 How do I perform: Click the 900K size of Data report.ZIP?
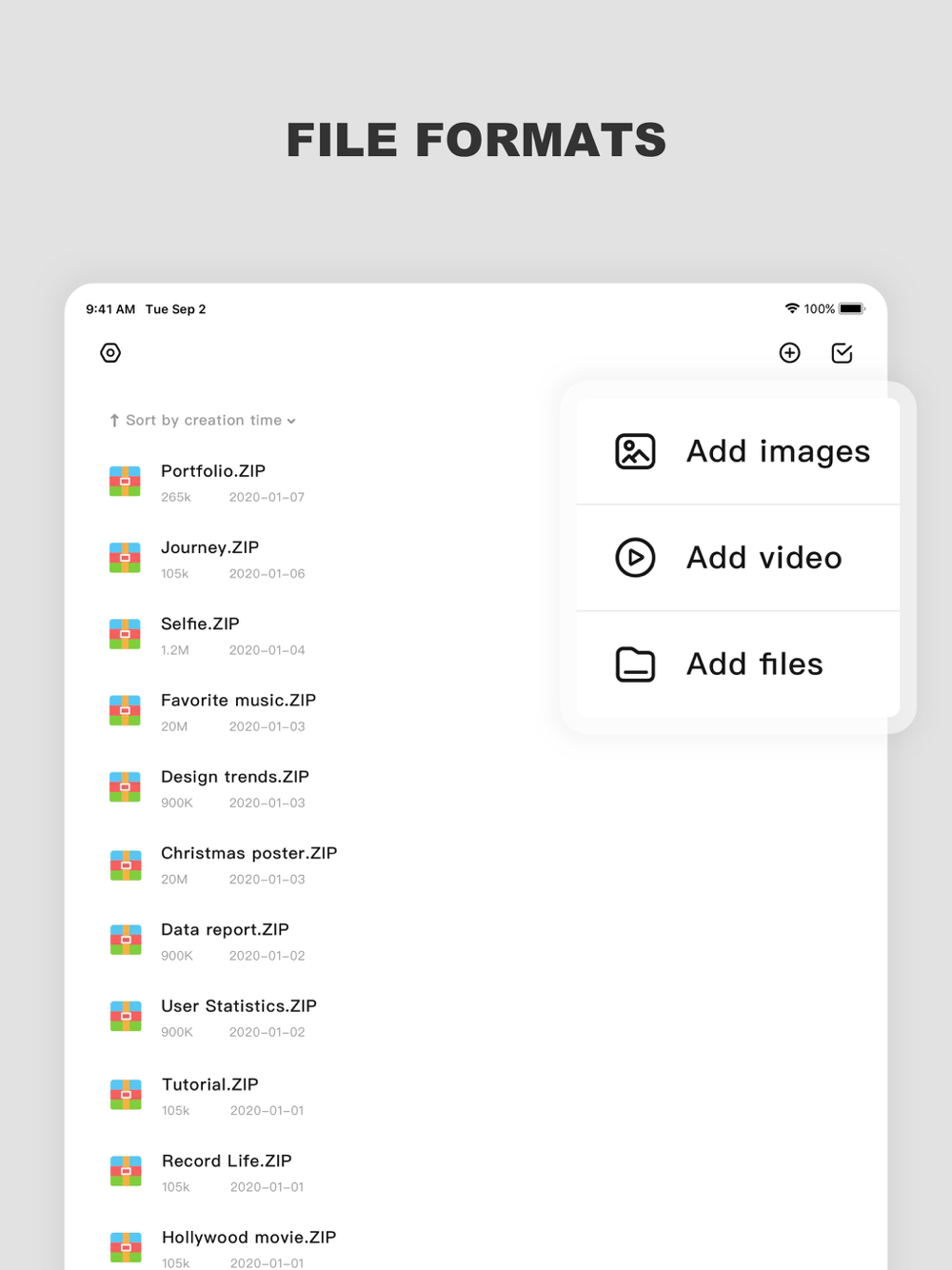(x=177, y=956)
